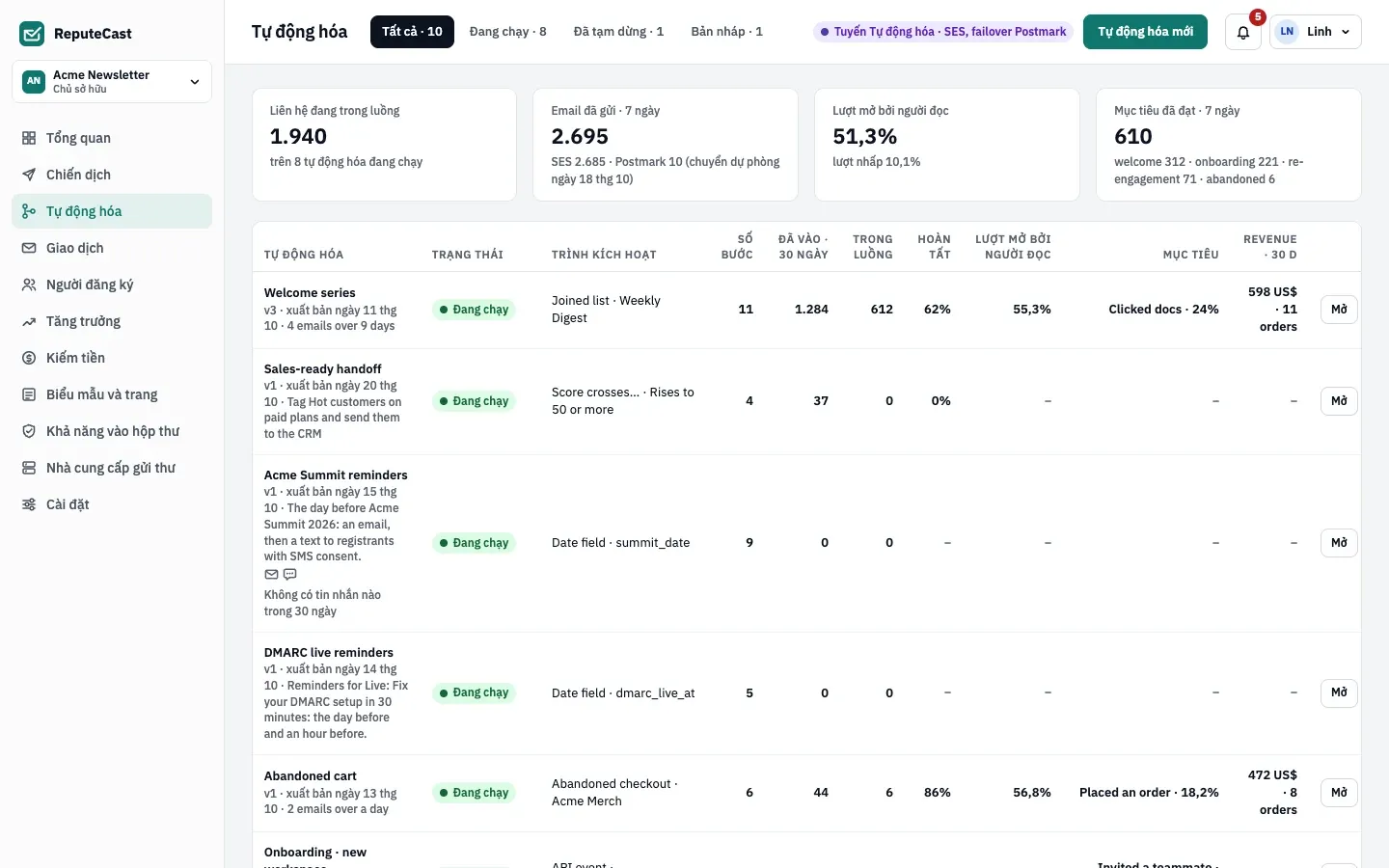The image size is (1389, 868).
Task: Click the Tự động hóa mới button
Action: coord(1145,32)
